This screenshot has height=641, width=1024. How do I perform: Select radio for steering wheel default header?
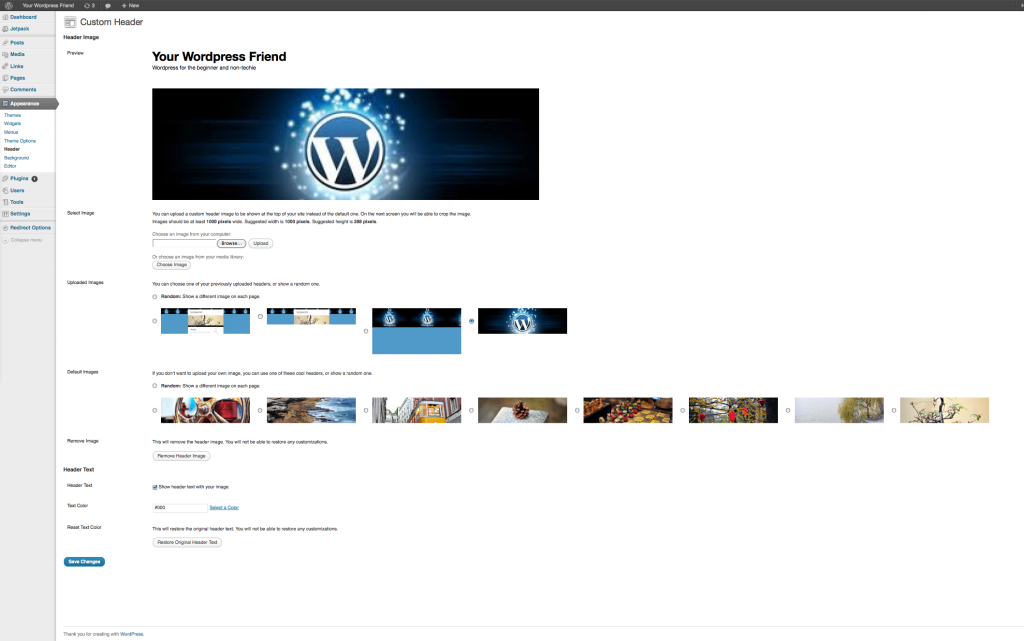(x=155, y=411)
